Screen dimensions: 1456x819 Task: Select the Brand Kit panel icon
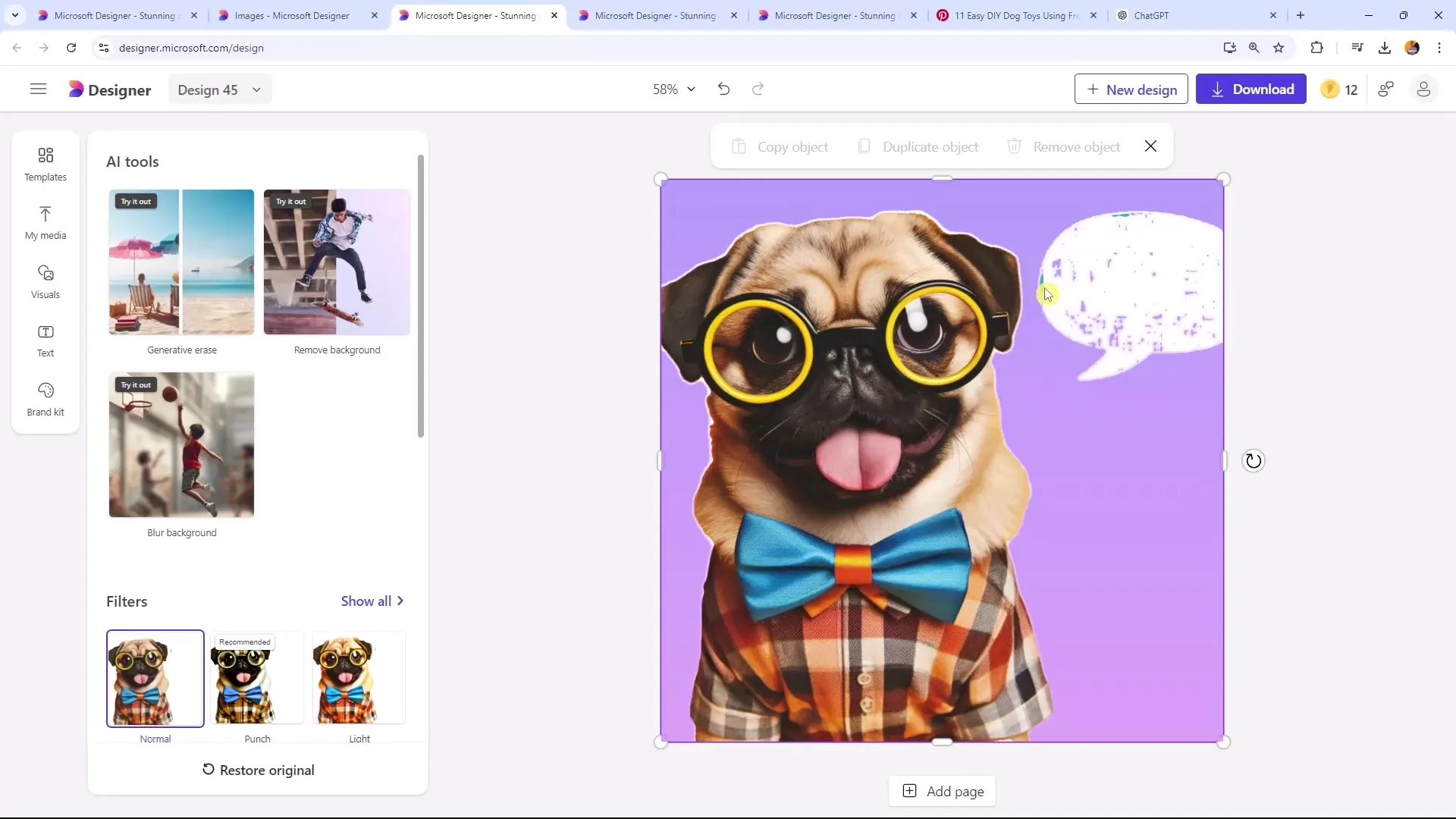tap(45, 399)
